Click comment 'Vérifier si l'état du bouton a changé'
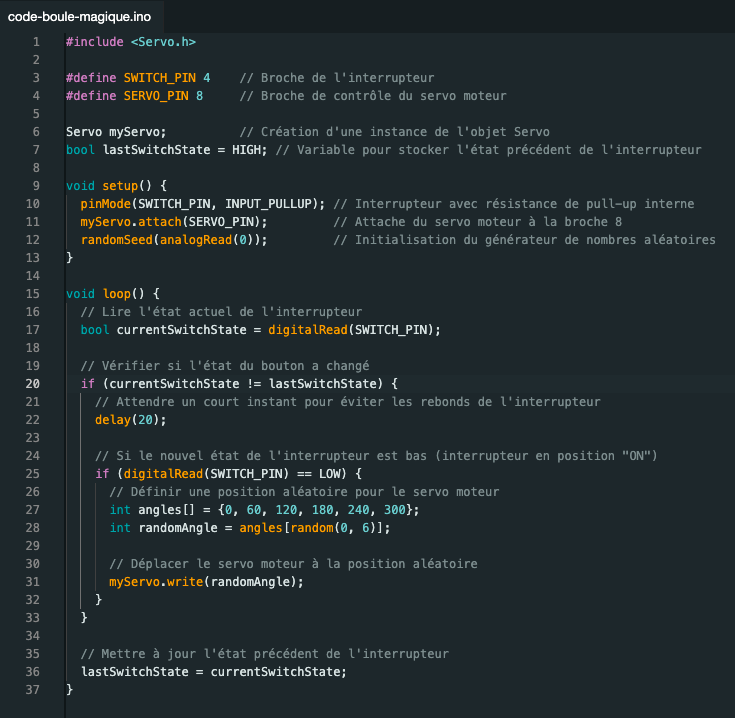The width and height of the screenshot is (735, 718). pos(225,366)
